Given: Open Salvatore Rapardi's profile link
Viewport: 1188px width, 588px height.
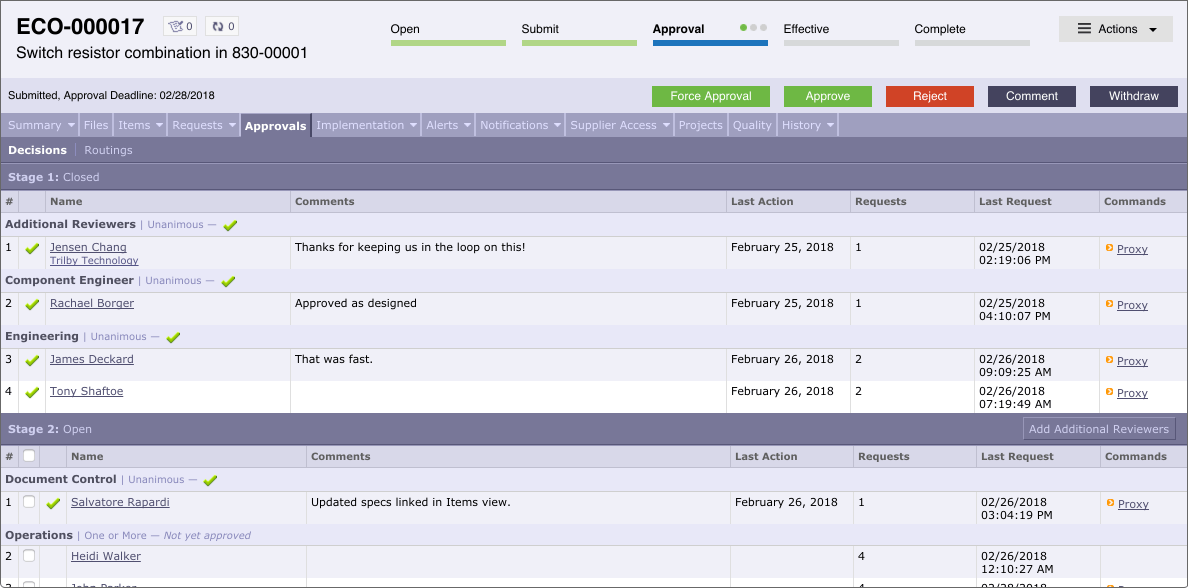Looking at the screenshot, I should point(120,502).
